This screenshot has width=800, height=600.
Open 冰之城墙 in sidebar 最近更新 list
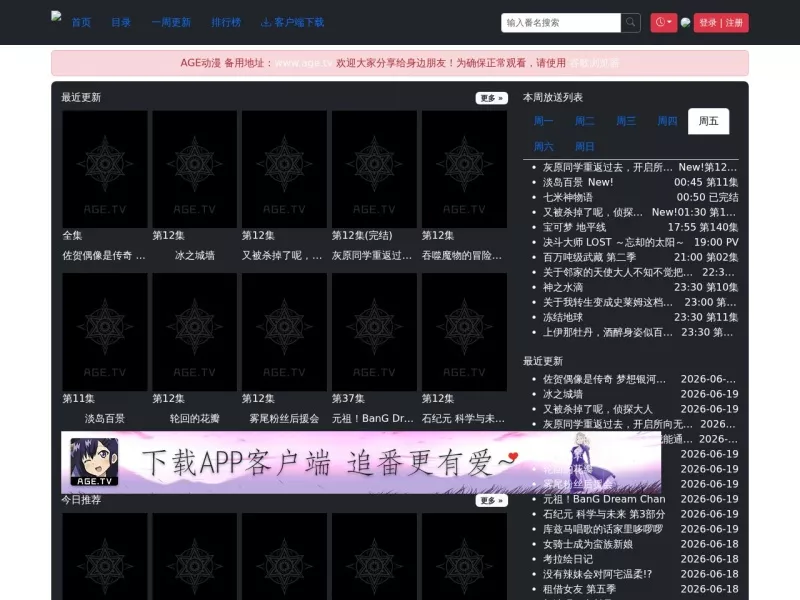coord(563,394)
